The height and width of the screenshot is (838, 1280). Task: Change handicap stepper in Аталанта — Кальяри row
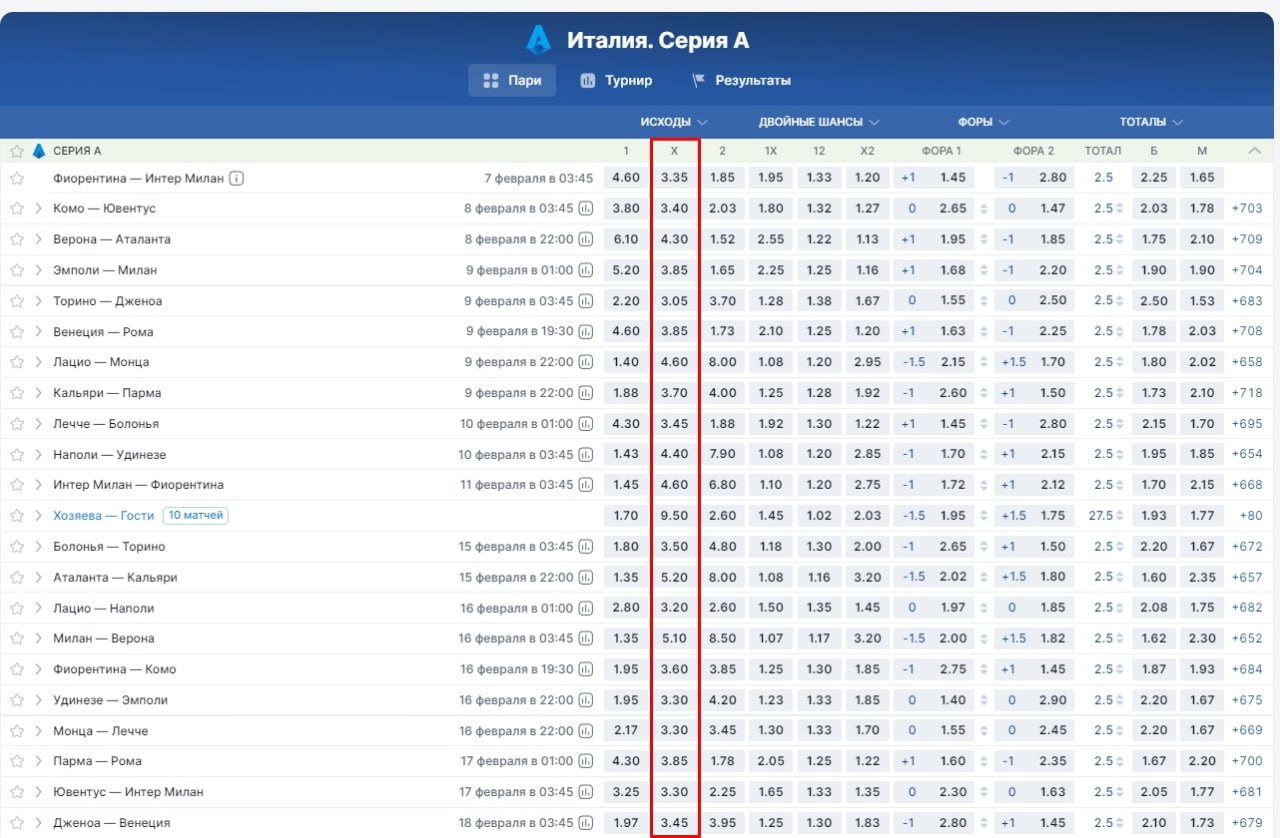[983, 577]
